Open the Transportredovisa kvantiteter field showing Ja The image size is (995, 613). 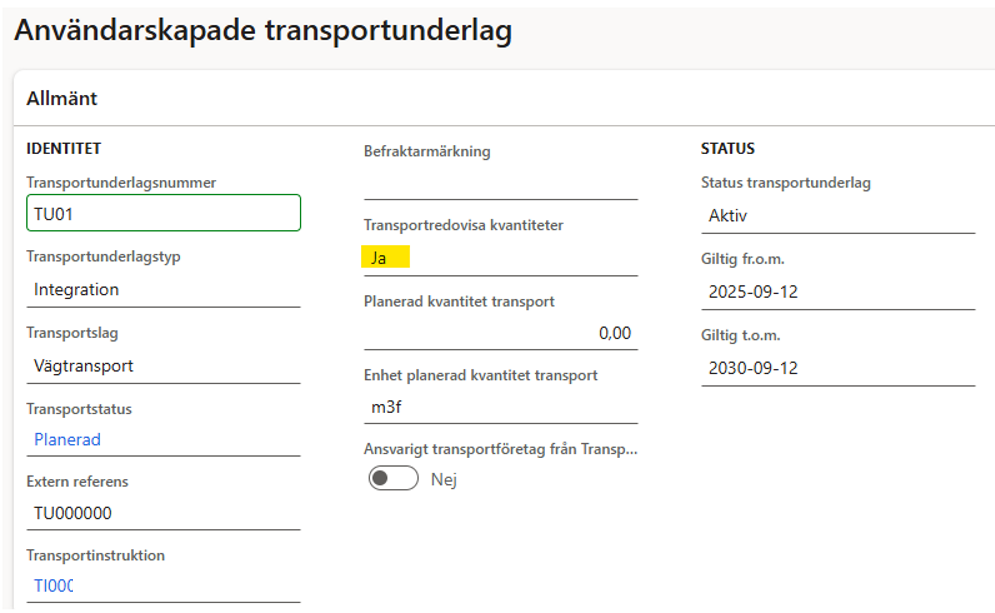click(x=500, y=258)
